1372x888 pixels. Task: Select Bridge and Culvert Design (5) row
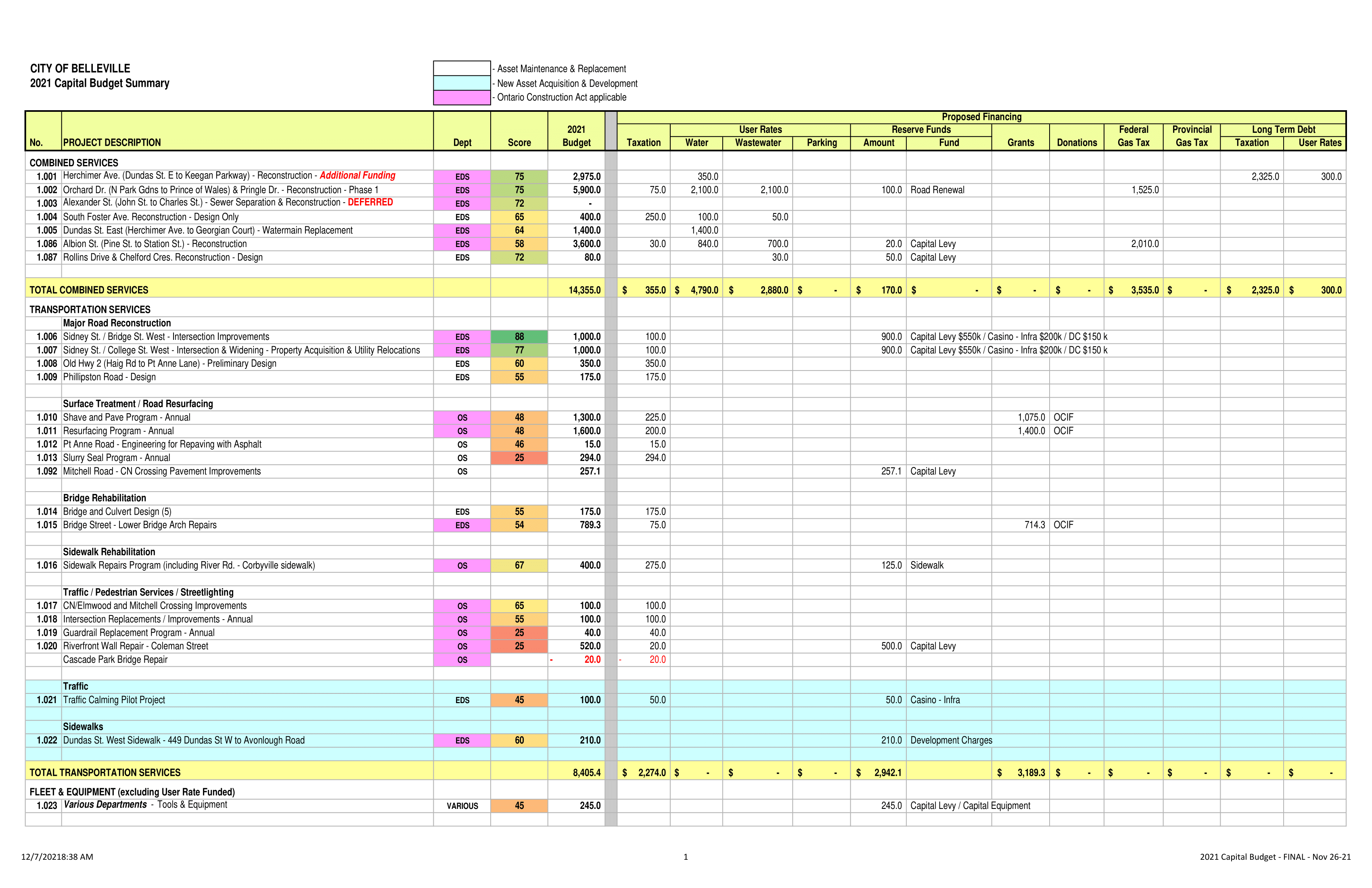click(x=117, y=511)
